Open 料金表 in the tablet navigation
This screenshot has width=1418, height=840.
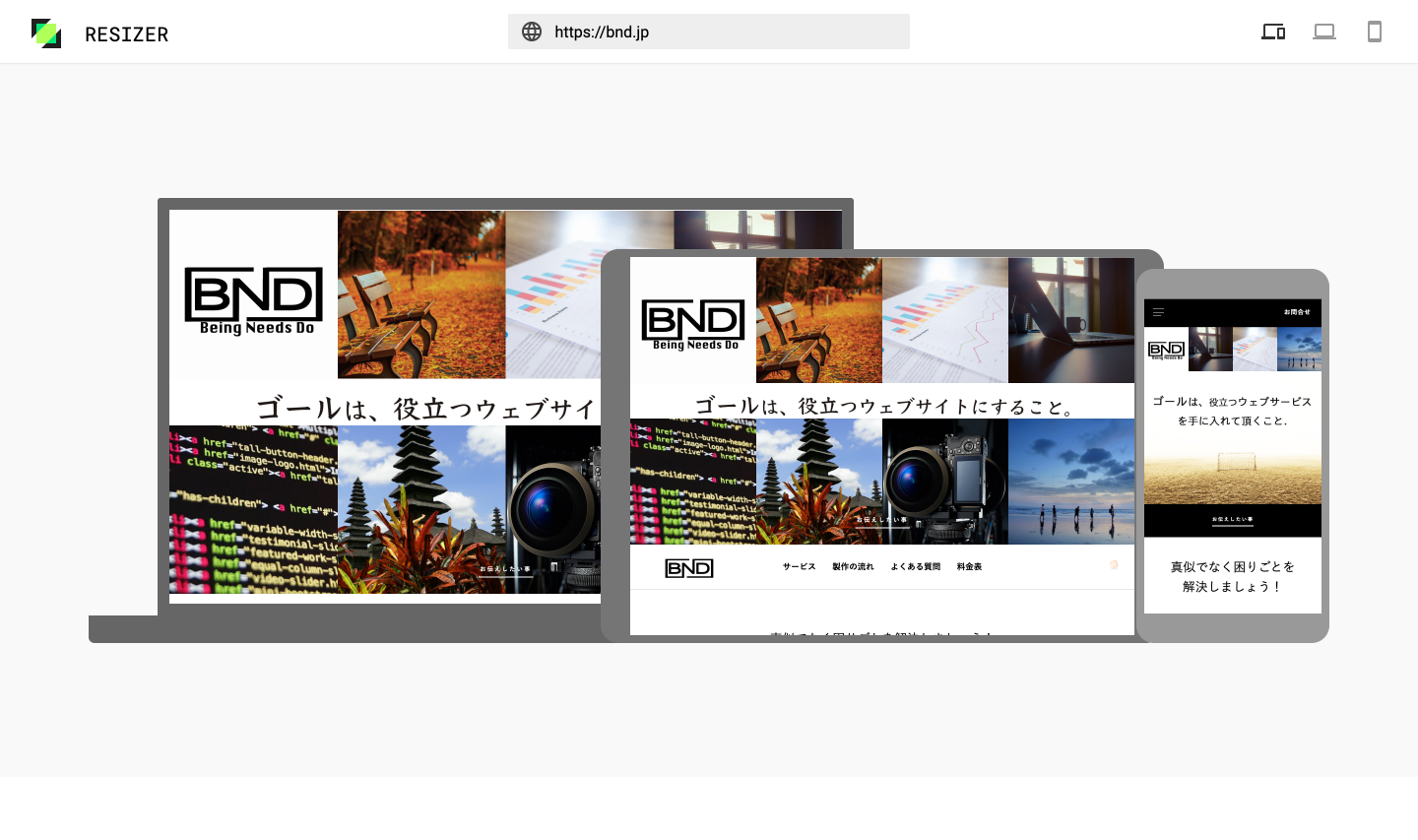pos(969,567)
